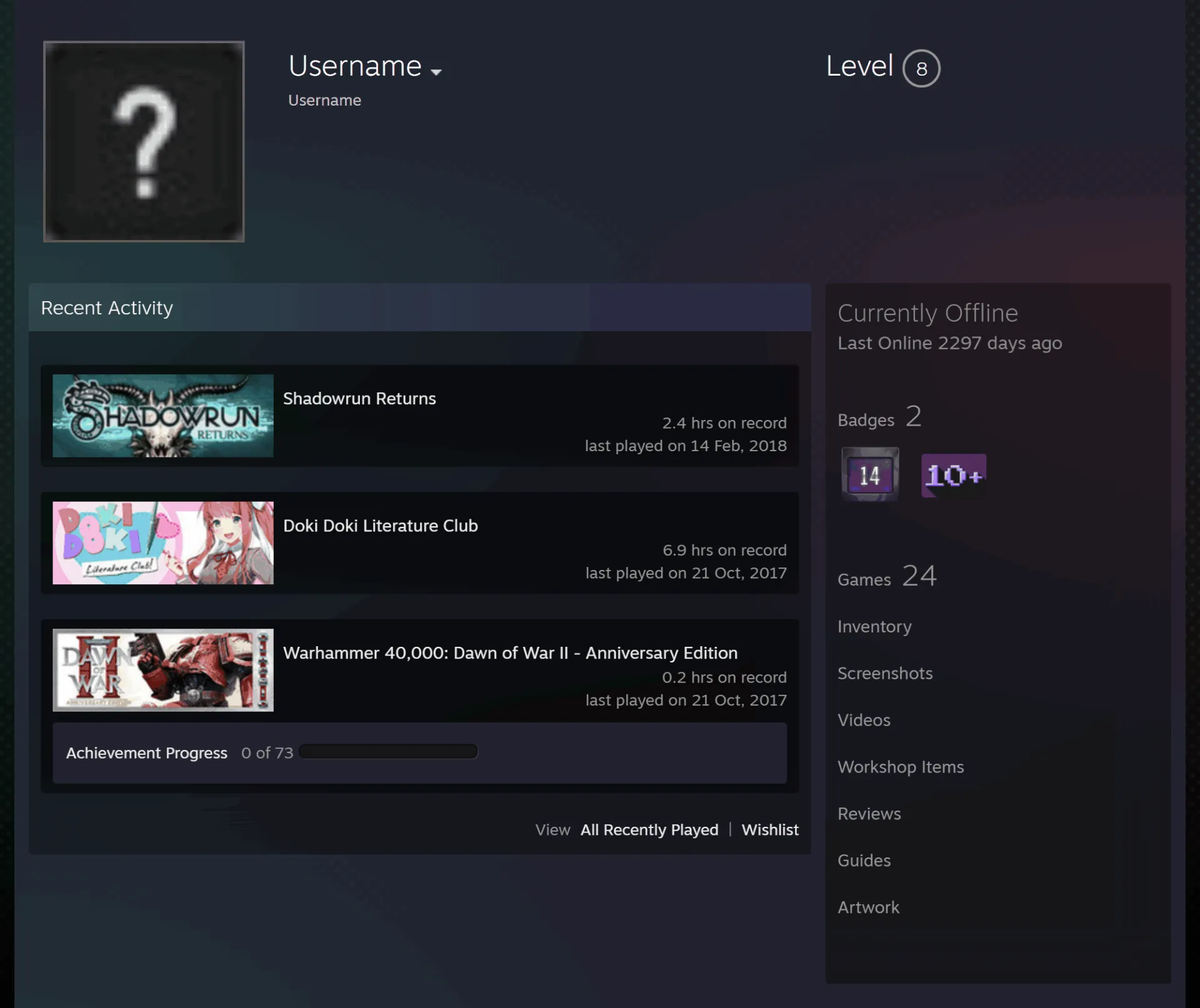Click Last Online 2297 days ago text
This screenshot has width=1200, height=1008.
pyautogui.click(x=949, y=343)
